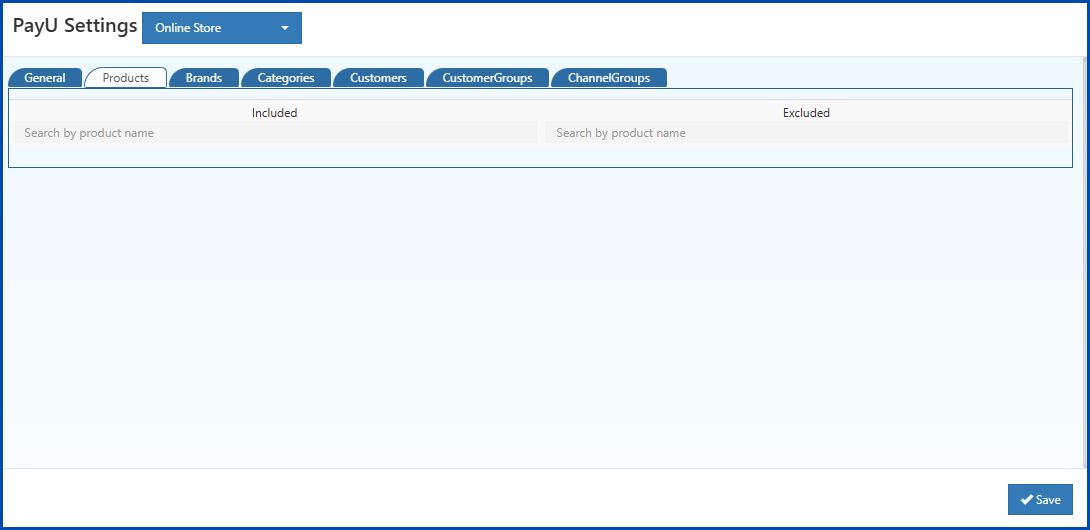The width and height of the screenshot is (1090, 530).
Task: Save the PayU settings
Action: pos(1040,499)
